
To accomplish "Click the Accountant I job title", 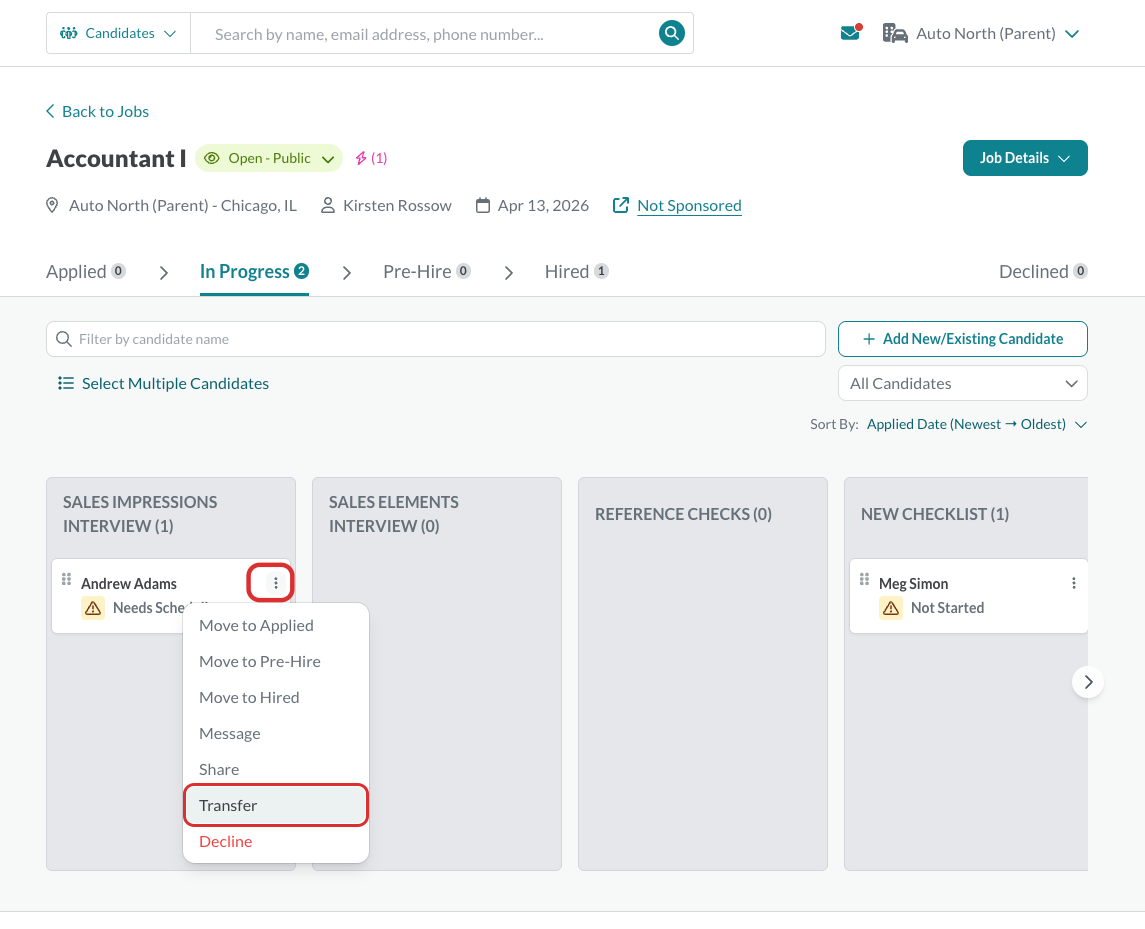I will [x=116, y=158].
